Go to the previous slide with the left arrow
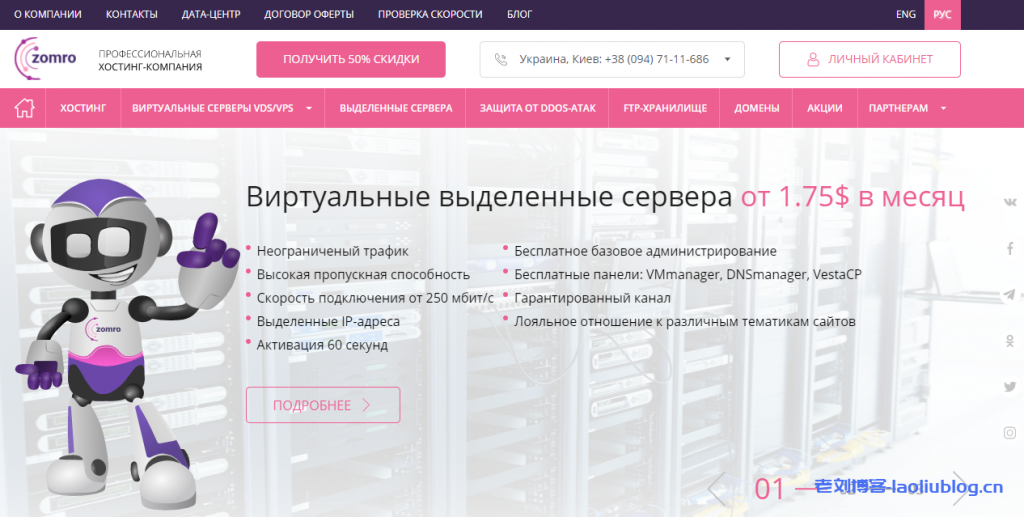The width and height of the screenshot is (1024, 517). [x=716, y=487]
